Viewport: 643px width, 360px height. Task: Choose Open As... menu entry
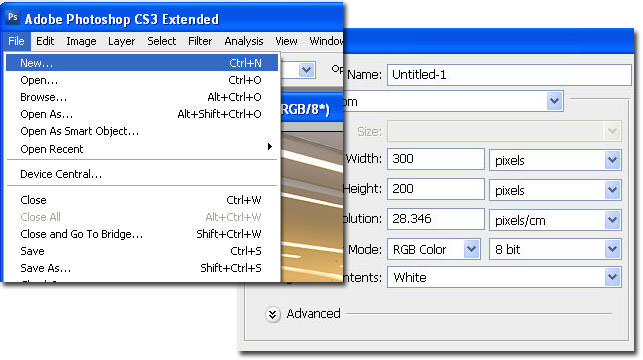142,114
